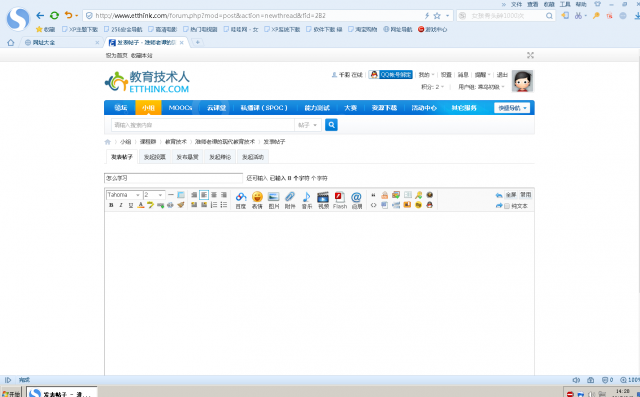Open the font size dropdown
This screenshot has width=640, height=397.
pos(154,195)
